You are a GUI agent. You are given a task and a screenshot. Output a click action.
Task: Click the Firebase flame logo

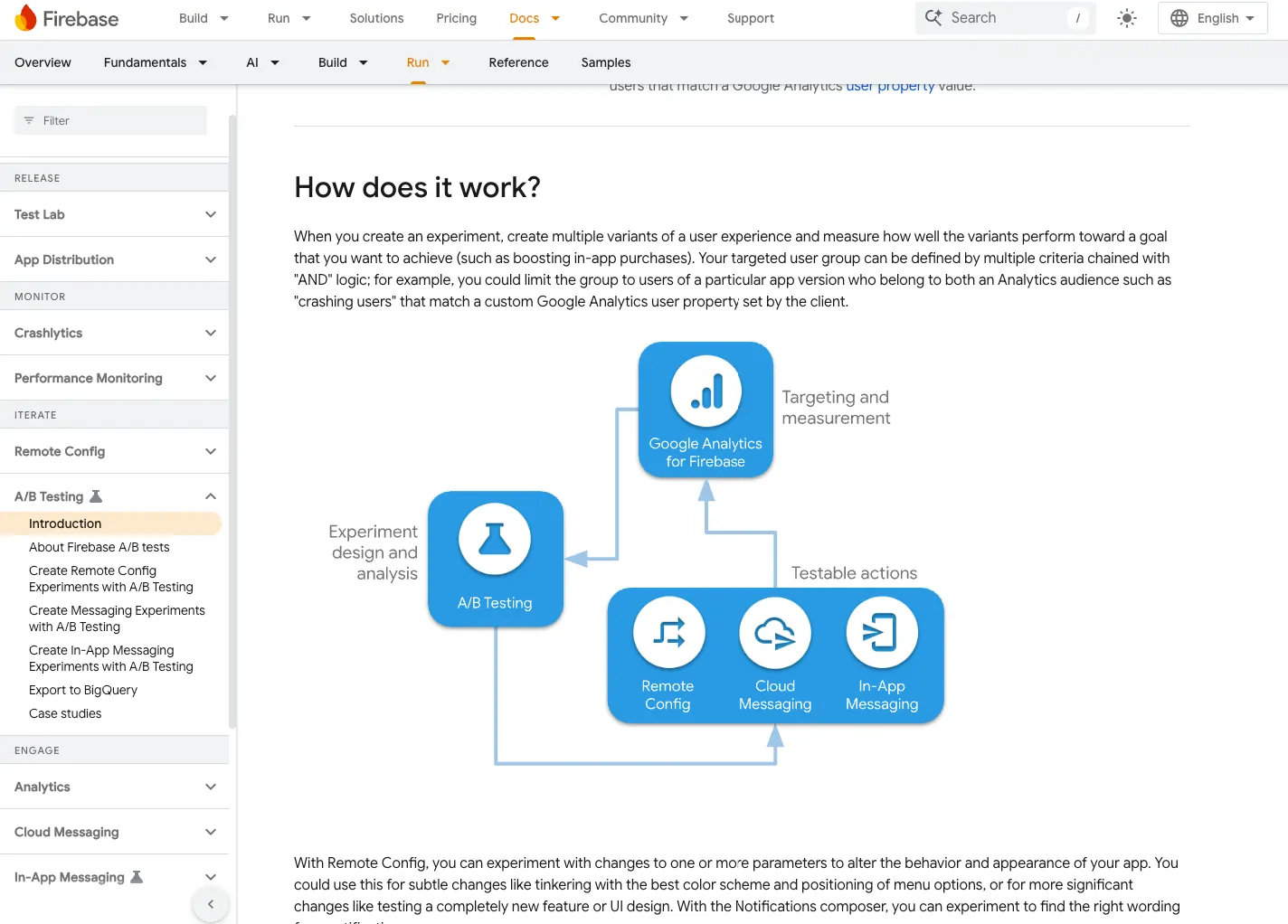pos(26,18)
